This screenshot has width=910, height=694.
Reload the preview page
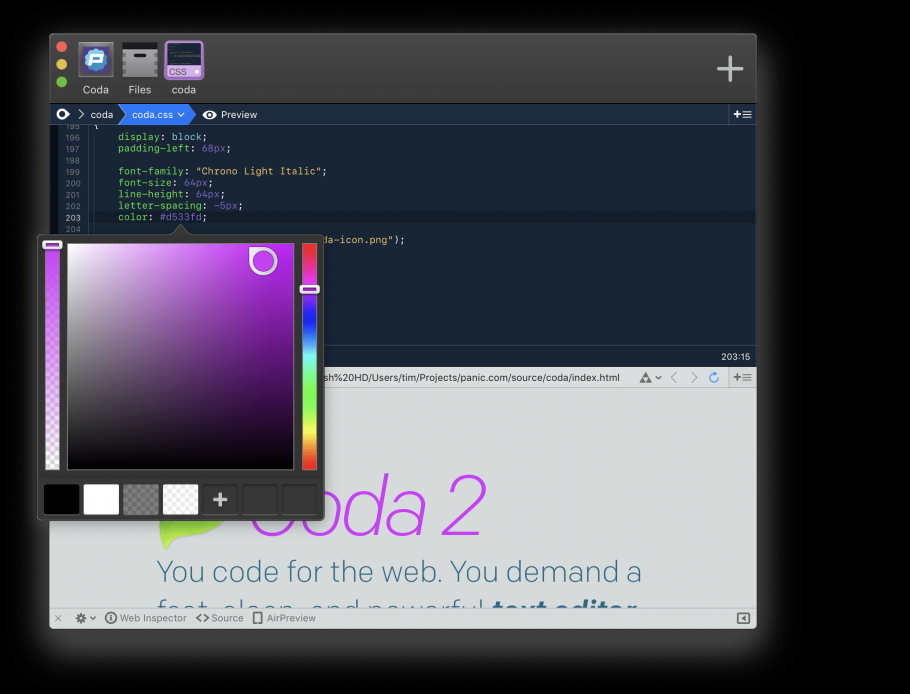click(714, 378)
